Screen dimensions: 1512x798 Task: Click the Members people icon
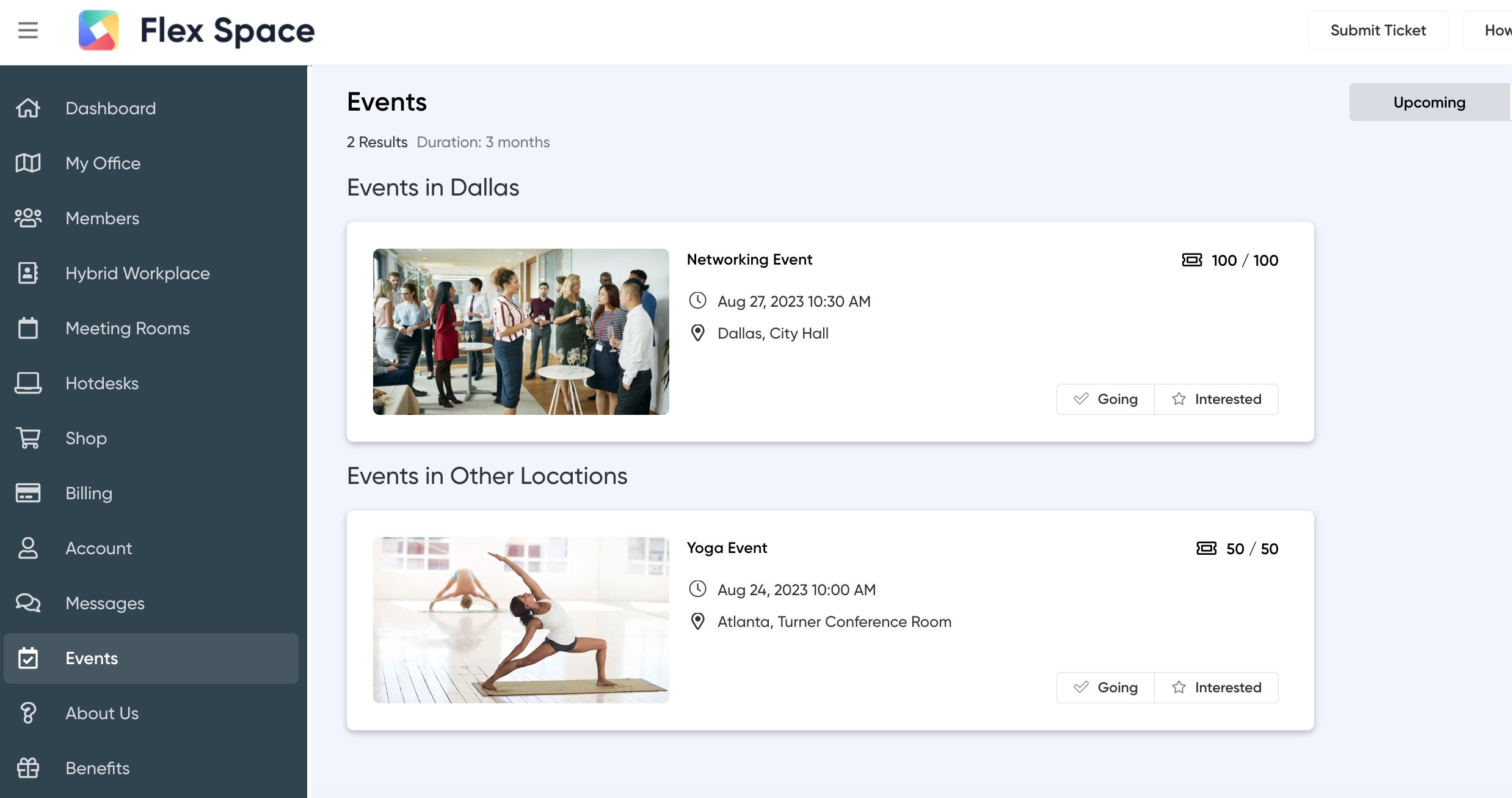28,218
